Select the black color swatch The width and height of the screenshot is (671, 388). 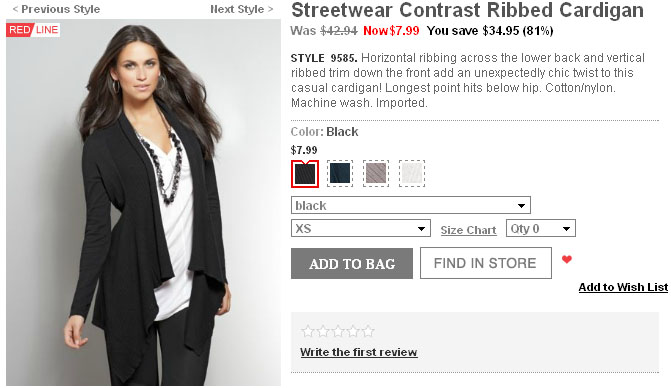305,174
